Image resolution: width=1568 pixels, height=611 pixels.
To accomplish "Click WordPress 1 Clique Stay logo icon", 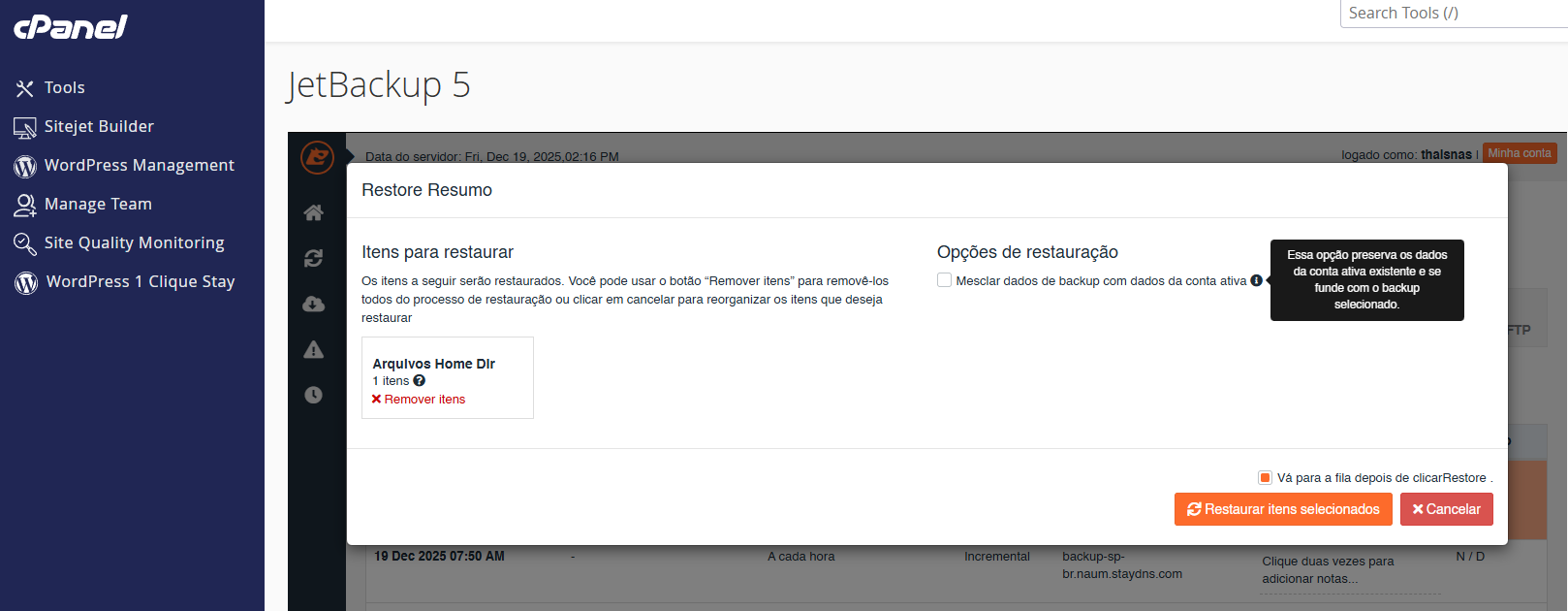I will [x=26, y=282].
